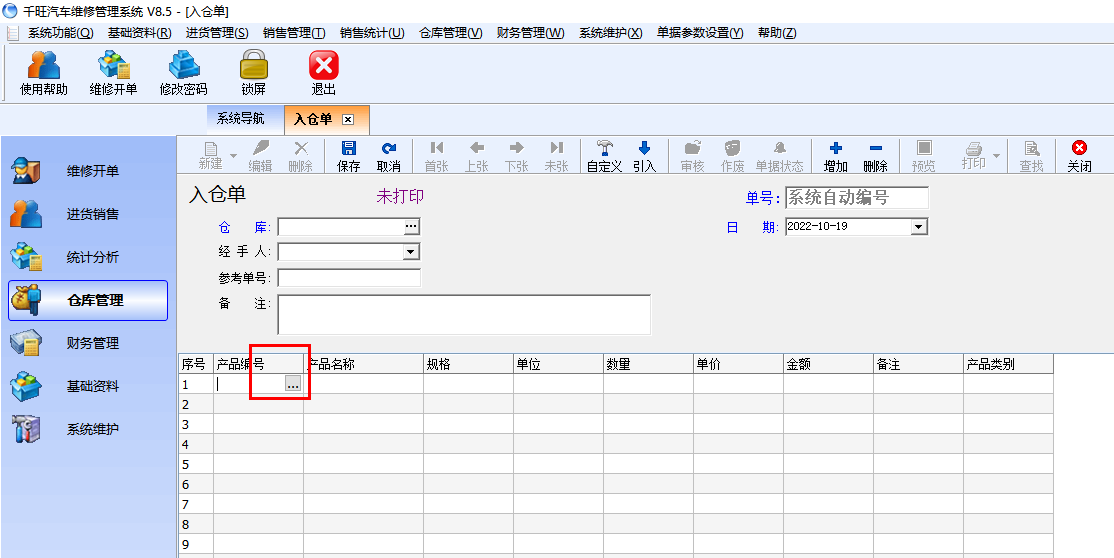Go to 下张 next record
The height and width of the screenshot is (558, 1114).
(x=517, y=156)
